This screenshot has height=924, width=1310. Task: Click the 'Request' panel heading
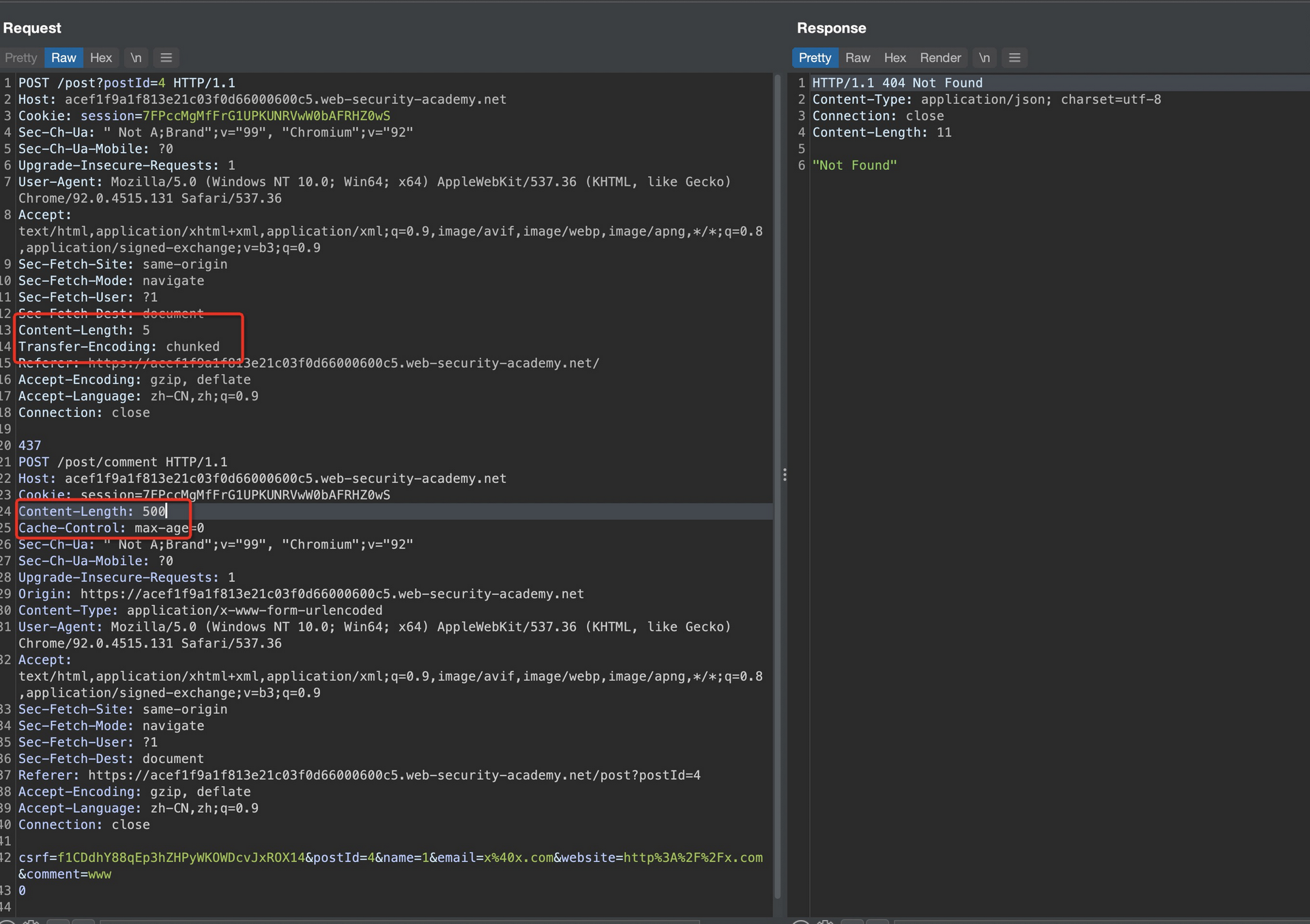(x=32, y=28)
